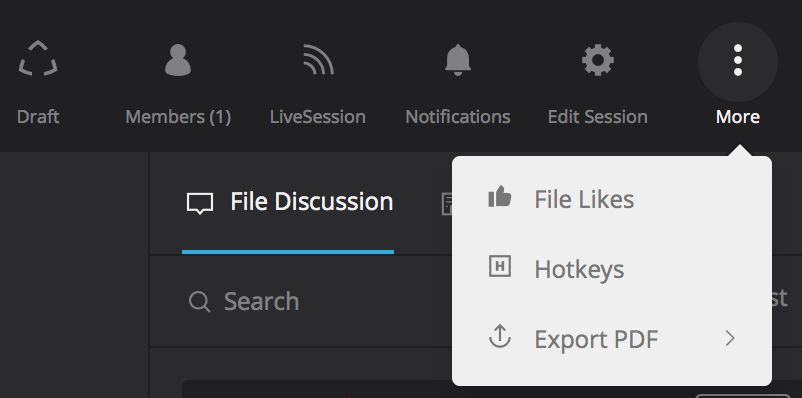Viewport: 802px width, 398px height.
Task: Click the Export PDF upload icon
Action: 500,336
